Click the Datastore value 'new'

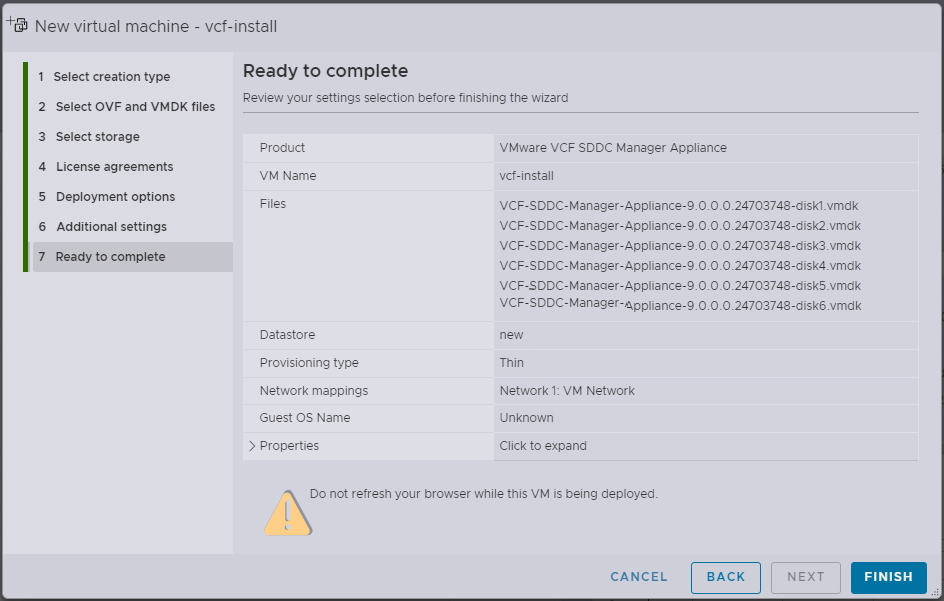tap(511, 335)
